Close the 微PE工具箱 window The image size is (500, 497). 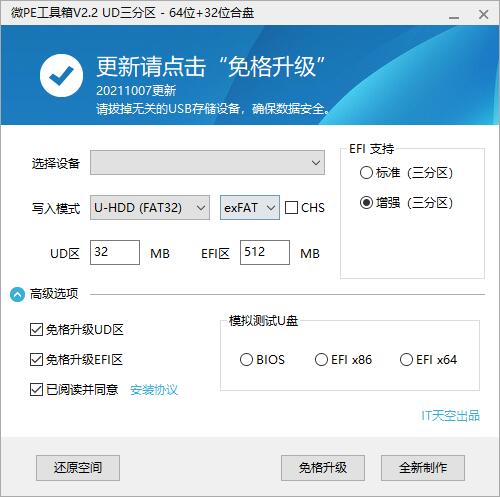(x=483, y=14)
